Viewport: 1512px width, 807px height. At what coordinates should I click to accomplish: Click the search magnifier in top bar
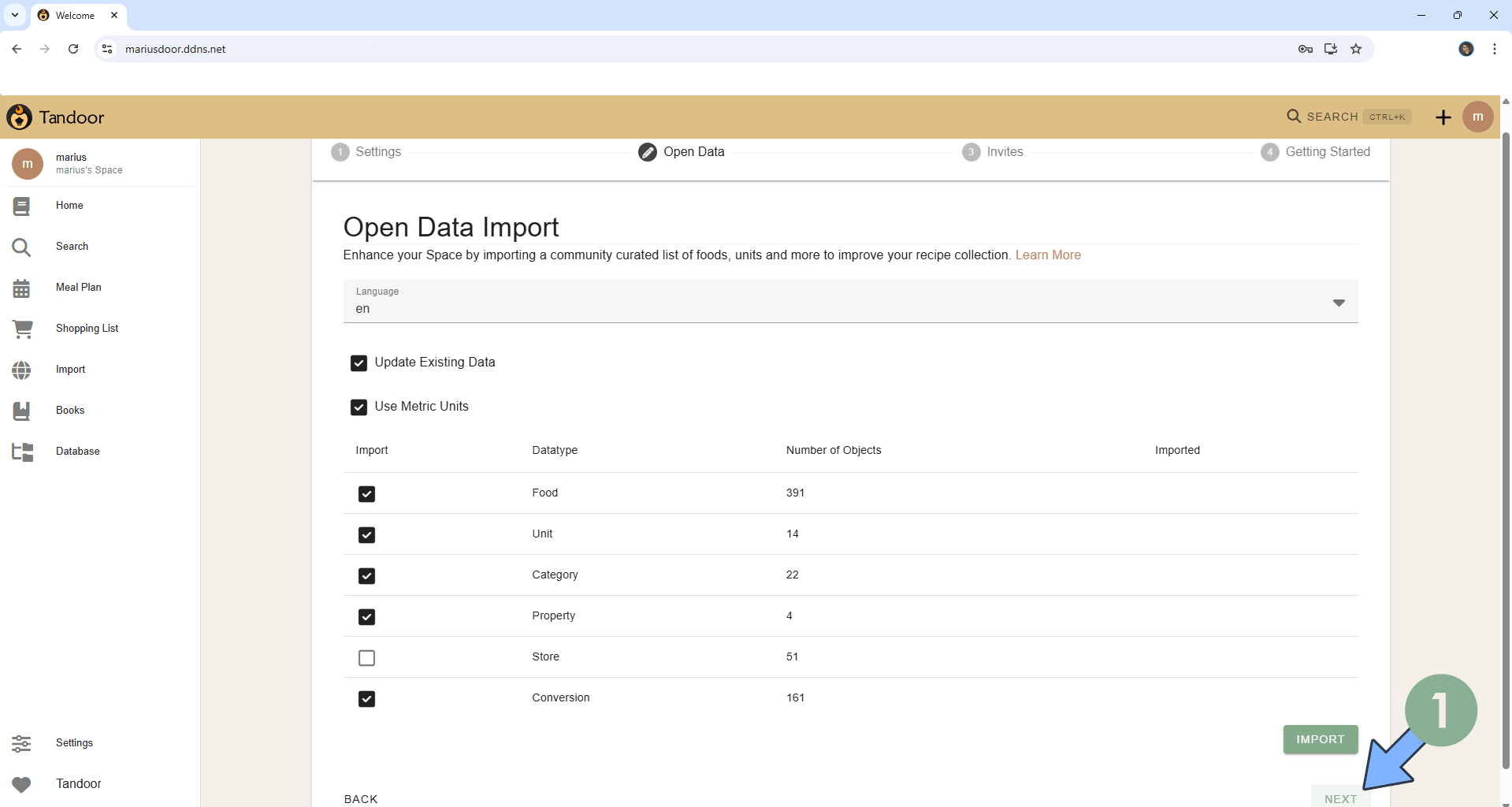pyautogui.click(x=1294, y=117)
